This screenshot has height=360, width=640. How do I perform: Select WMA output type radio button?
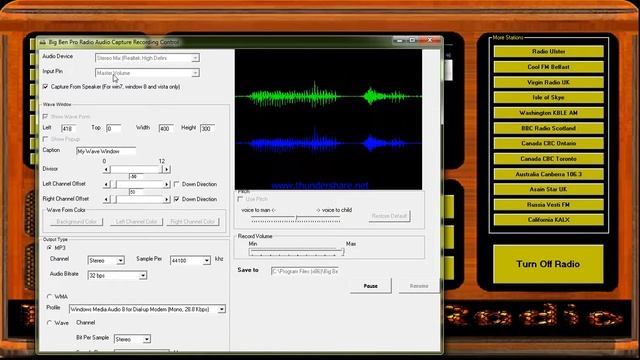point(49,297)
